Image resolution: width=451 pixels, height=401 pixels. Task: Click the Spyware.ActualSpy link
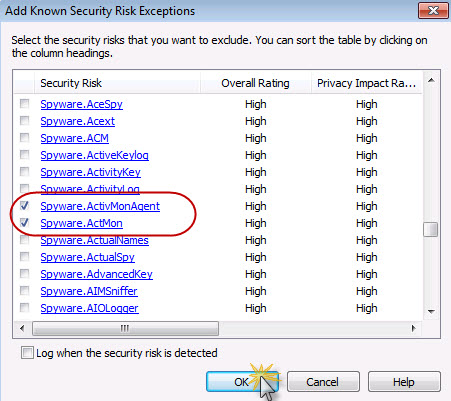88,257
